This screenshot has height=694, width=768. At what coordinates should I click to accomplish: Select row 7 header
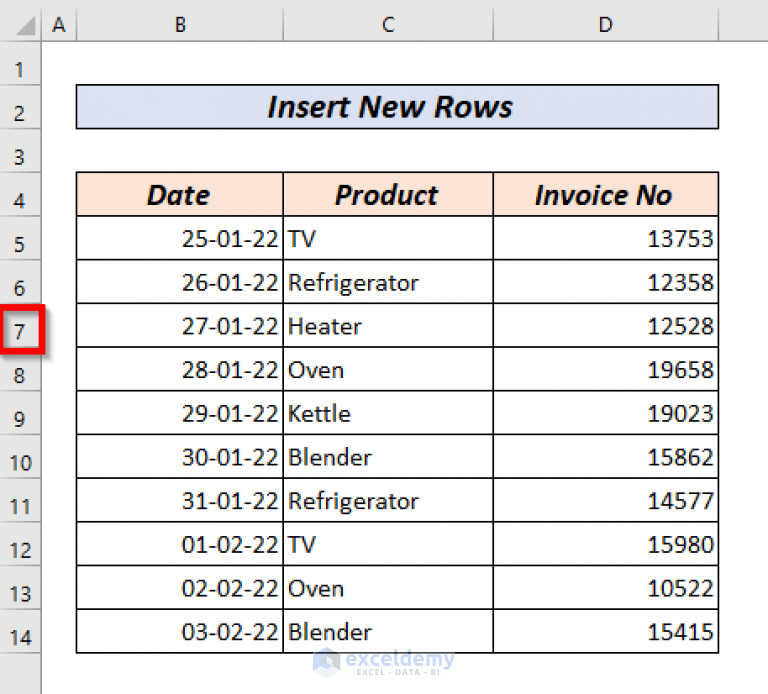point(20,331)
